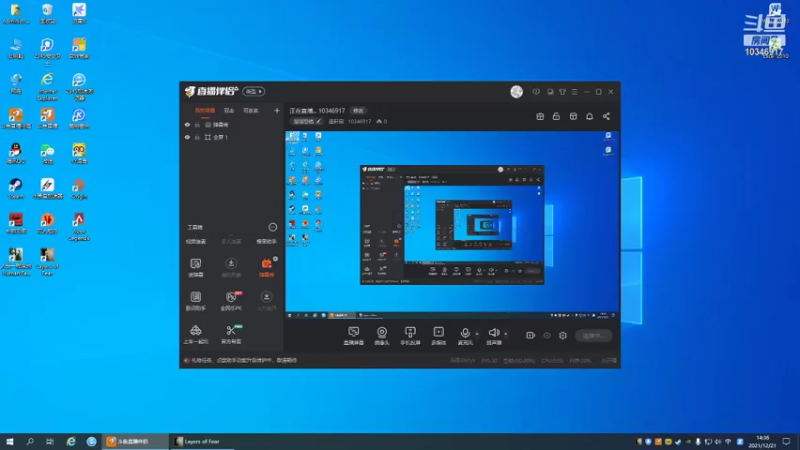Click the 修改 pill beside the room title
Image resolution: width=800 pixels, height=450 pixels.
click(x=358, y=110)
